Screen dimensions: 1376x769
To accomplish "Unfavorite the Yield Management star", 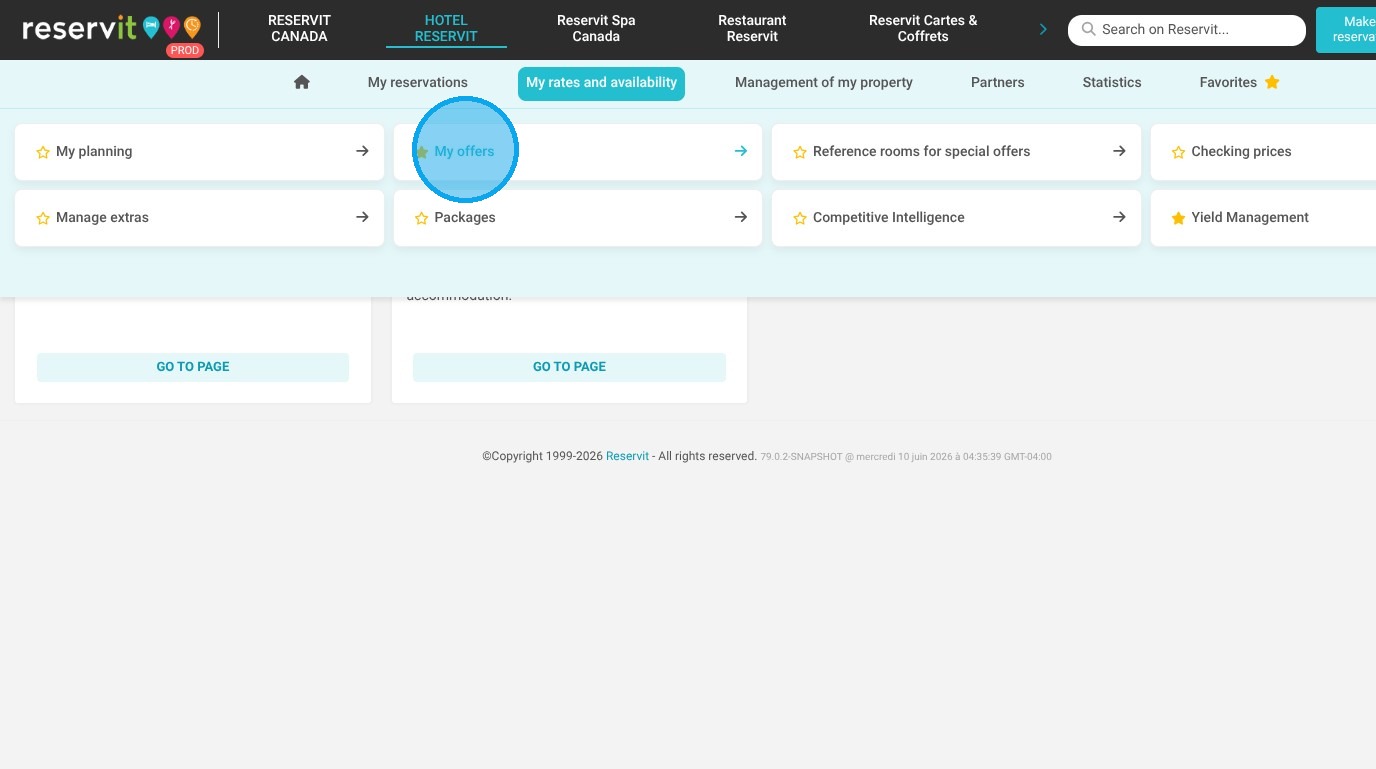I will pyautogui.click(x=1178, y=218).
